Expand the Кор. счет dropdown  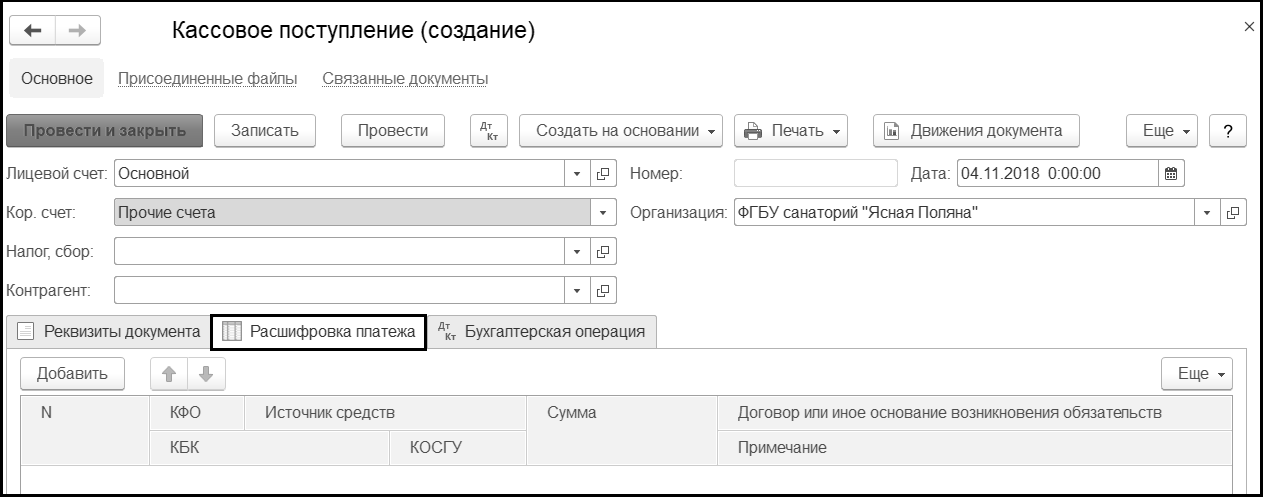603,212
